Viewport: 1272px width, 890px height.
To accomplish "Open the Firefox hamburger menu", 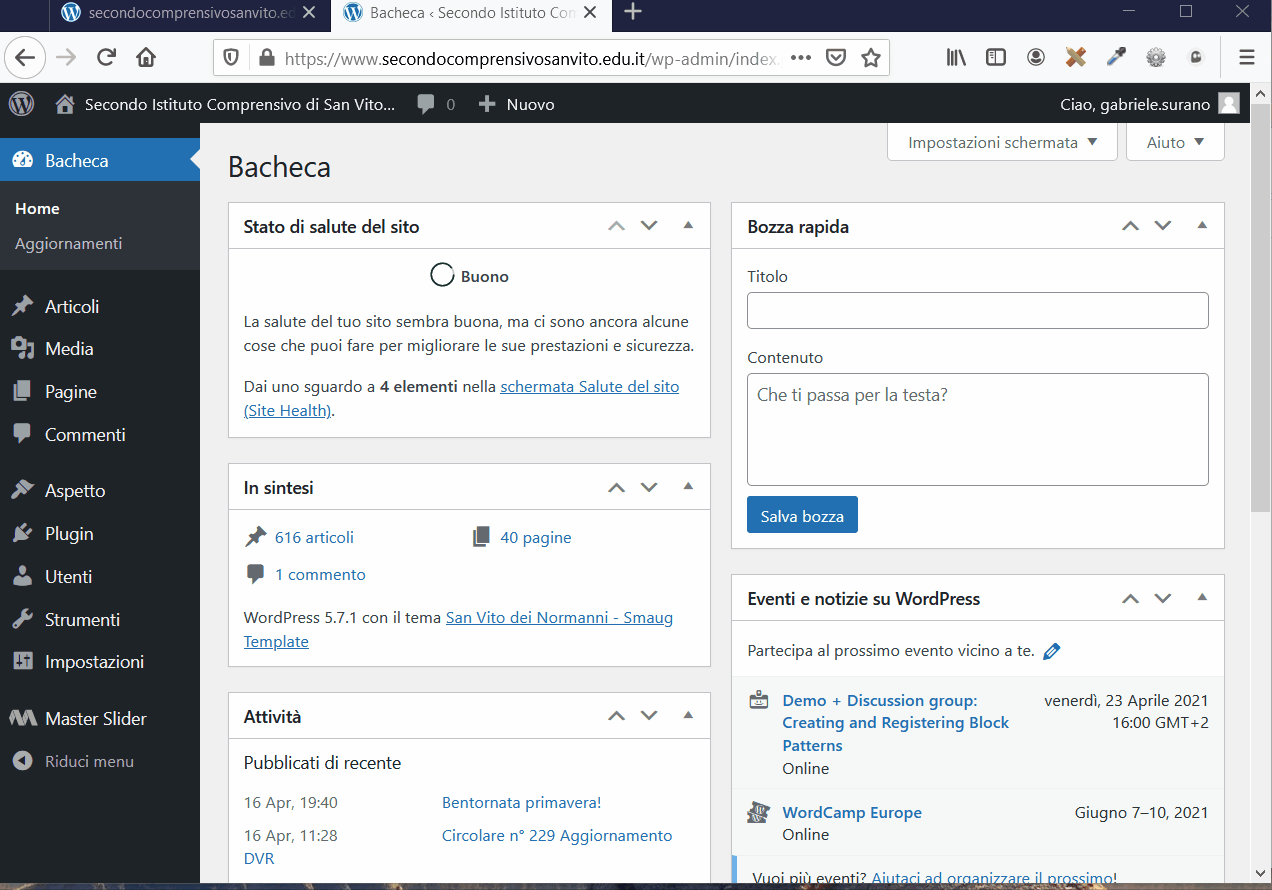I will pyautogui.click(x=1246, y=58).
